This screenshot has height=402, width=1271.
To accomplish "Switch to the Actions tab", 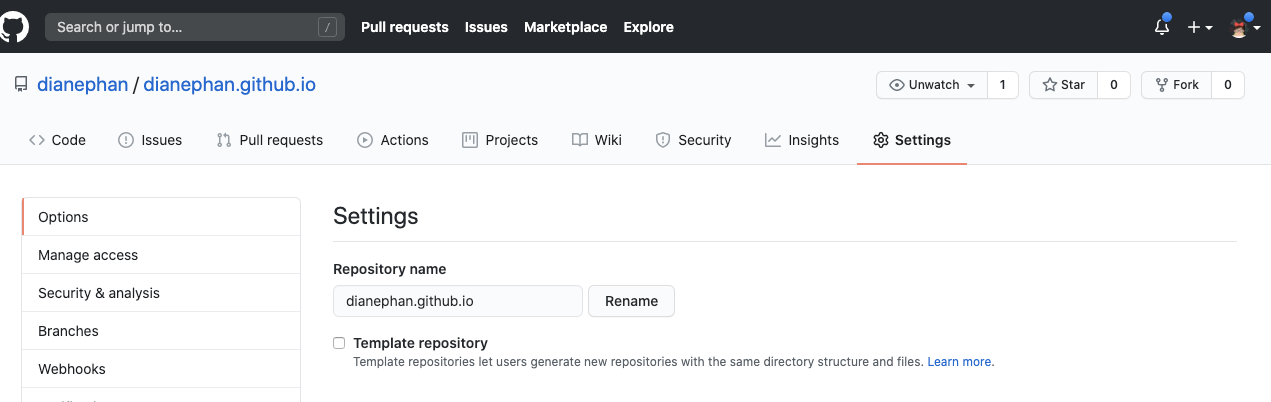I will [393, 140].
